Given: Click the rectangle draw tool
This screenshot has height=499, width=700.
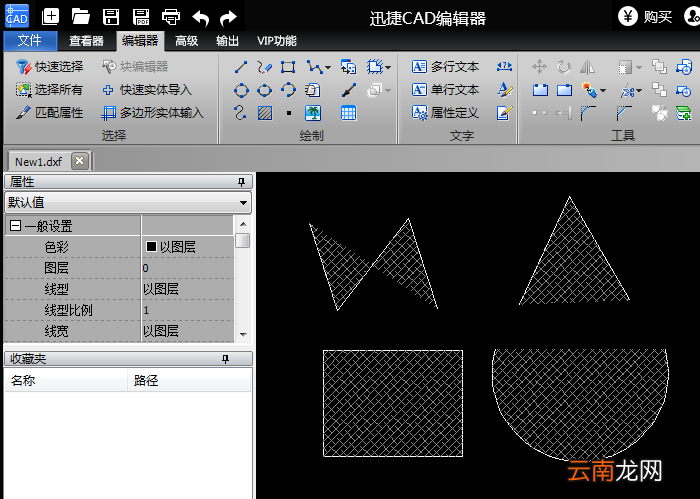Looking at the screenshot, I should tap(288, 67).
